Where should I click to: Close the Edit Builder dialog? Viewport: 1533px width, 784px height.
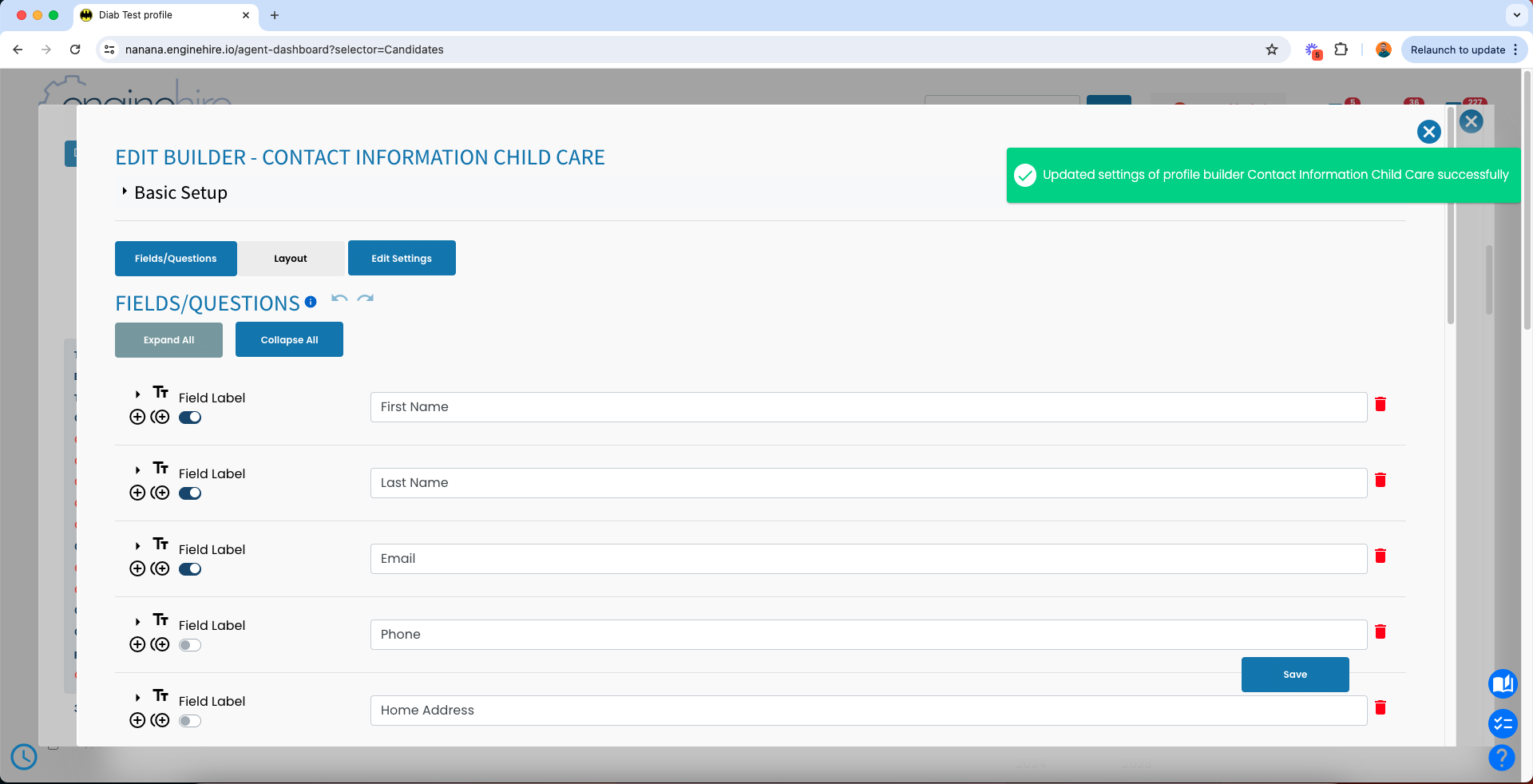pyautogui.click(x=1428, y=132)
